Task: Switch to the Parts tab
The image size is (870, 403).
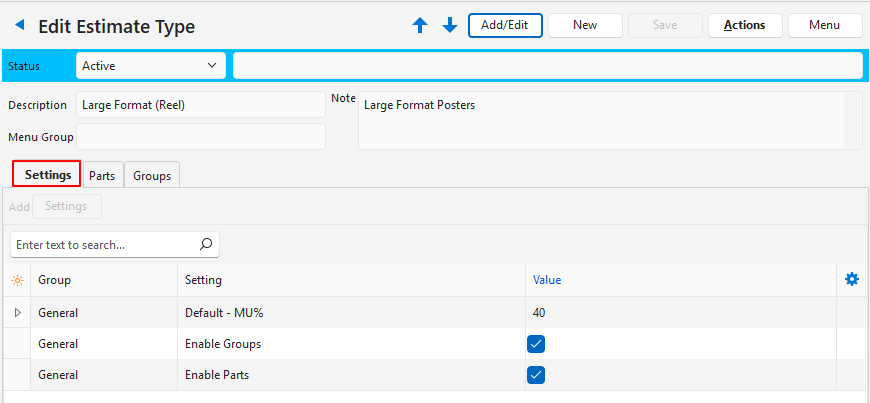Action: (x=102, y=175)
